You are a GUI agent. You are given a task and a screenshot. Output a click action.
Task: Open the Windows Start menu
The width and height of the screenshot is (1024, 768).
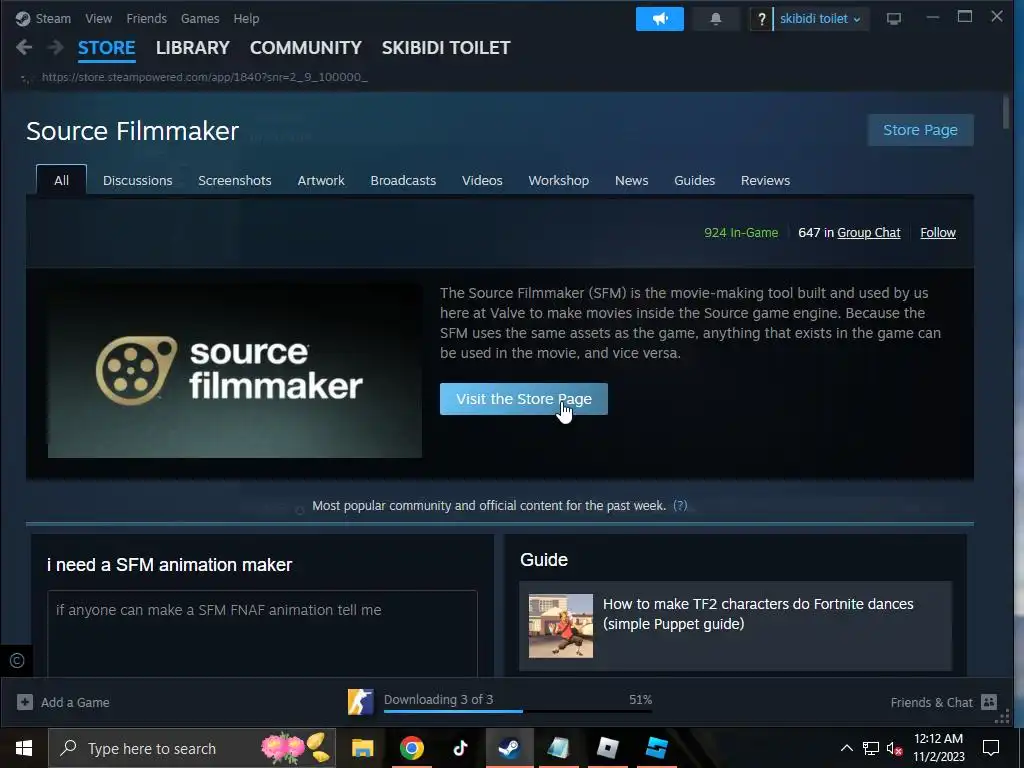pyautogui.click(x=24, y=748)
